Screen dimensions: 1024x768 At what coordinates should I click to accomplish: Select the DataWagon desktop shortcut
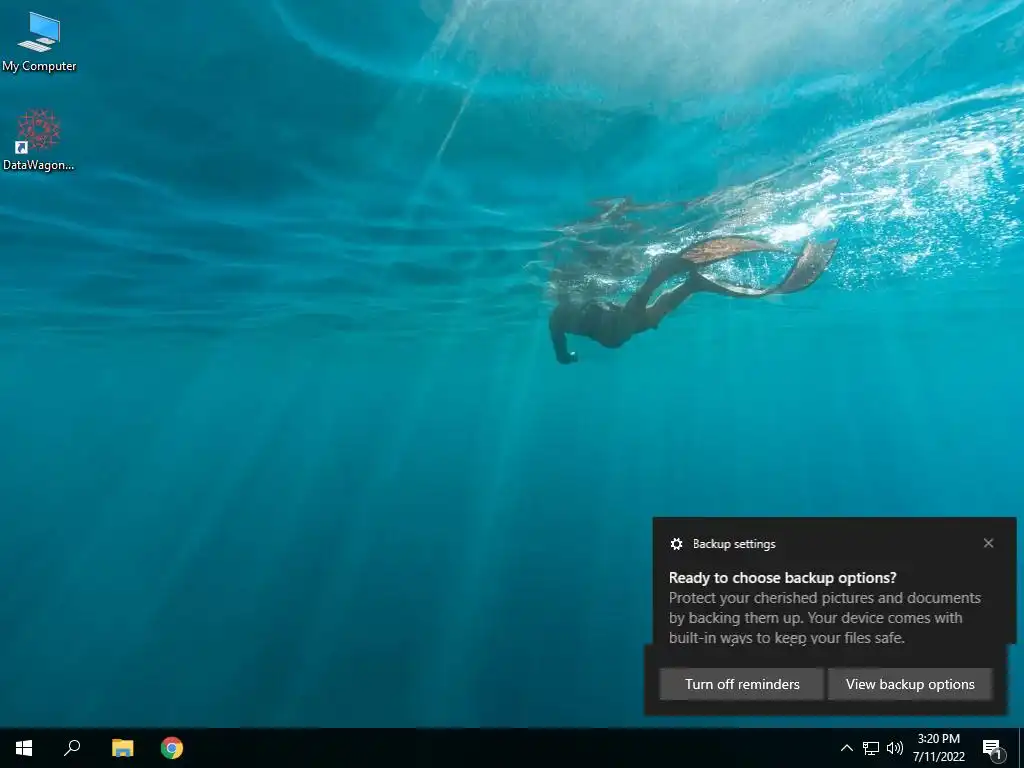[x=39, y=140]
